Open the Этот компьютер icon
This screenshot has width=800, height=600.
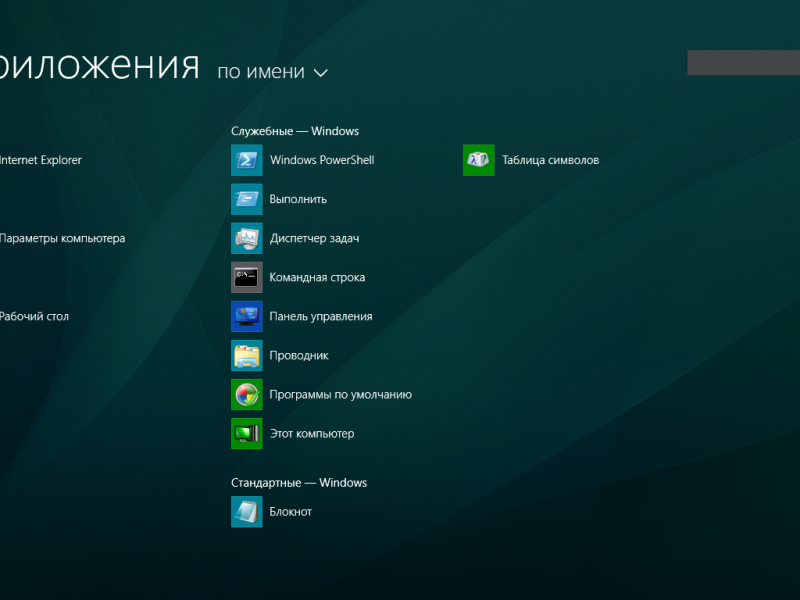tap(247, 434)
